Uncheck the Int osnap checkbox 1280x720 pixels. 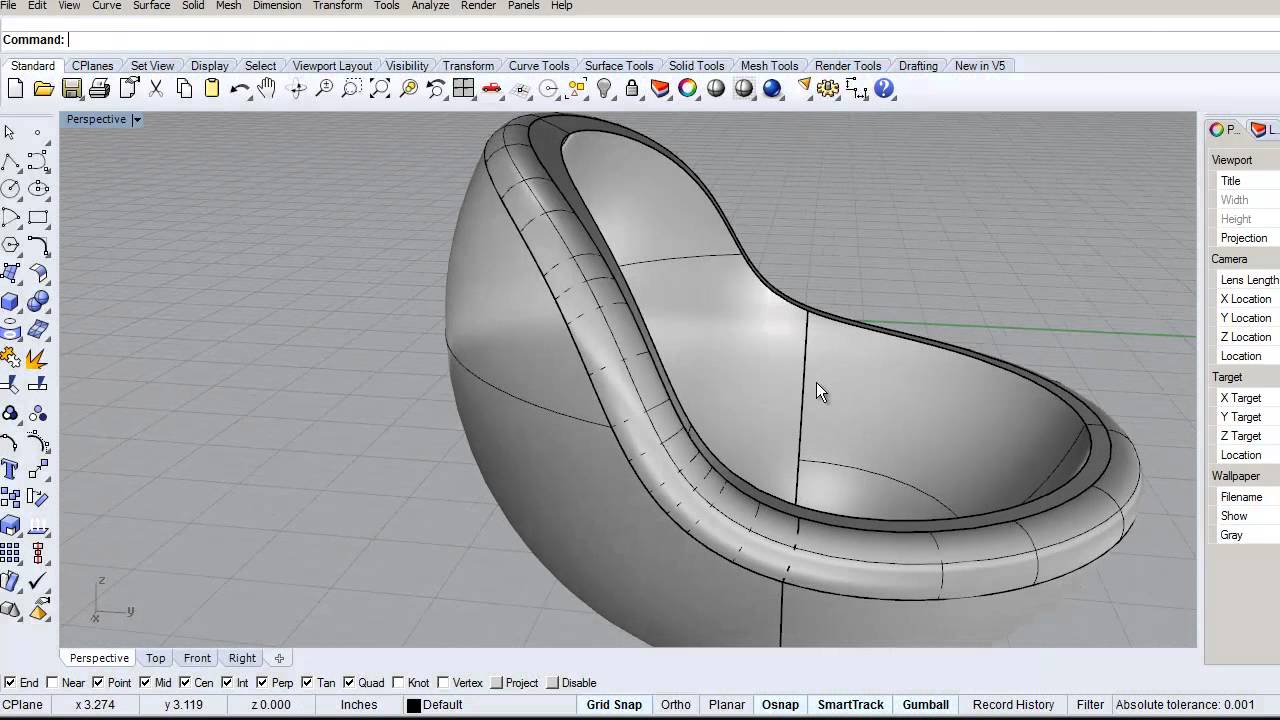227,683
